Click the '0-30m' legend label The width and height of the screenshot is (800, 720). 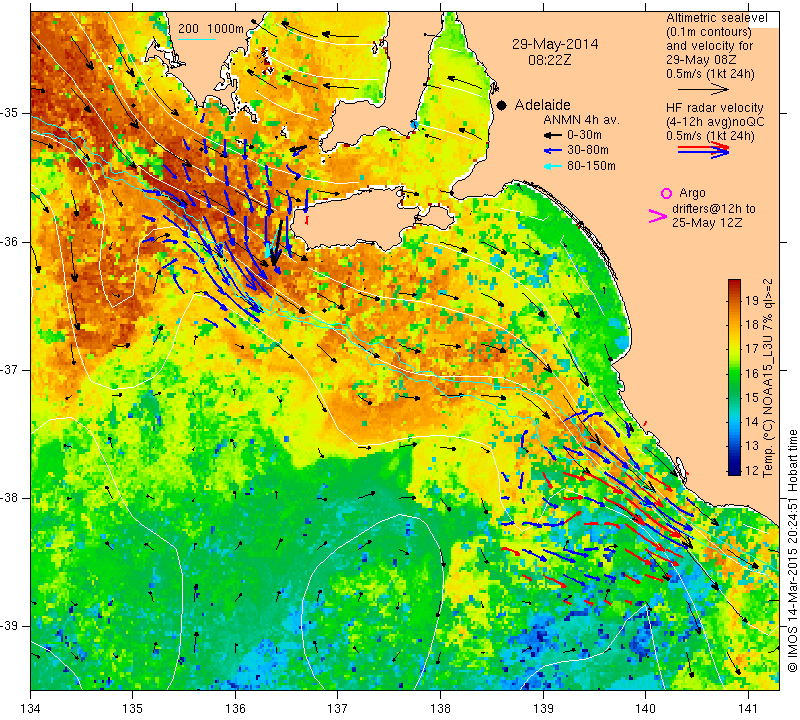coord(584,135)
